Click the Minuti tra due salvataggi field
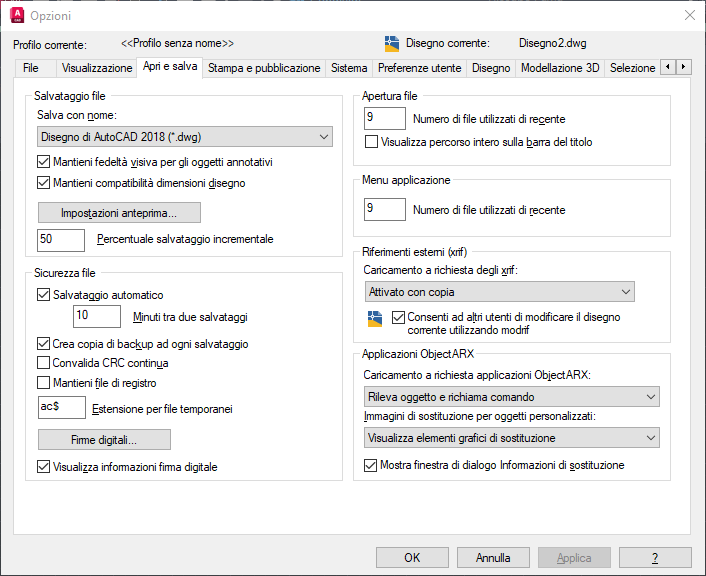This screenshot has width=706, height=576. (x=97, y=317)
